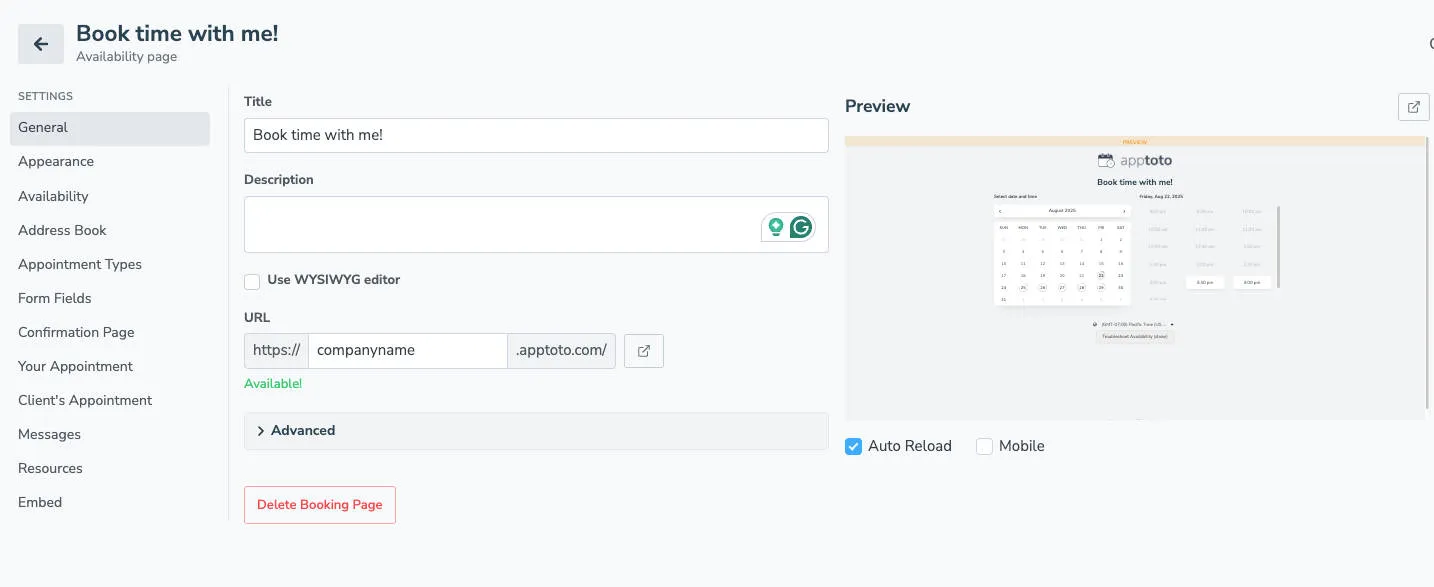
Task: Click the back arrow next to the page title
Action: [x=40, y=43]
